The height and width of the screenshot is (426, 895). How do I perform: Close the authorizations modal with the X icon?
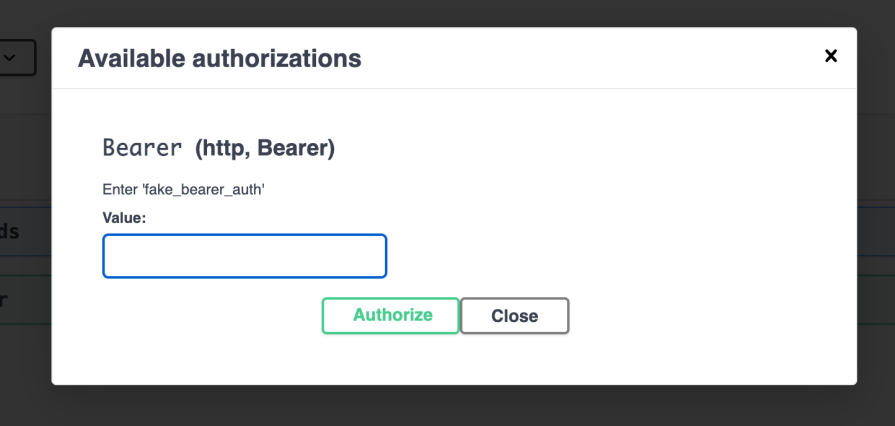tap(830, 56)
